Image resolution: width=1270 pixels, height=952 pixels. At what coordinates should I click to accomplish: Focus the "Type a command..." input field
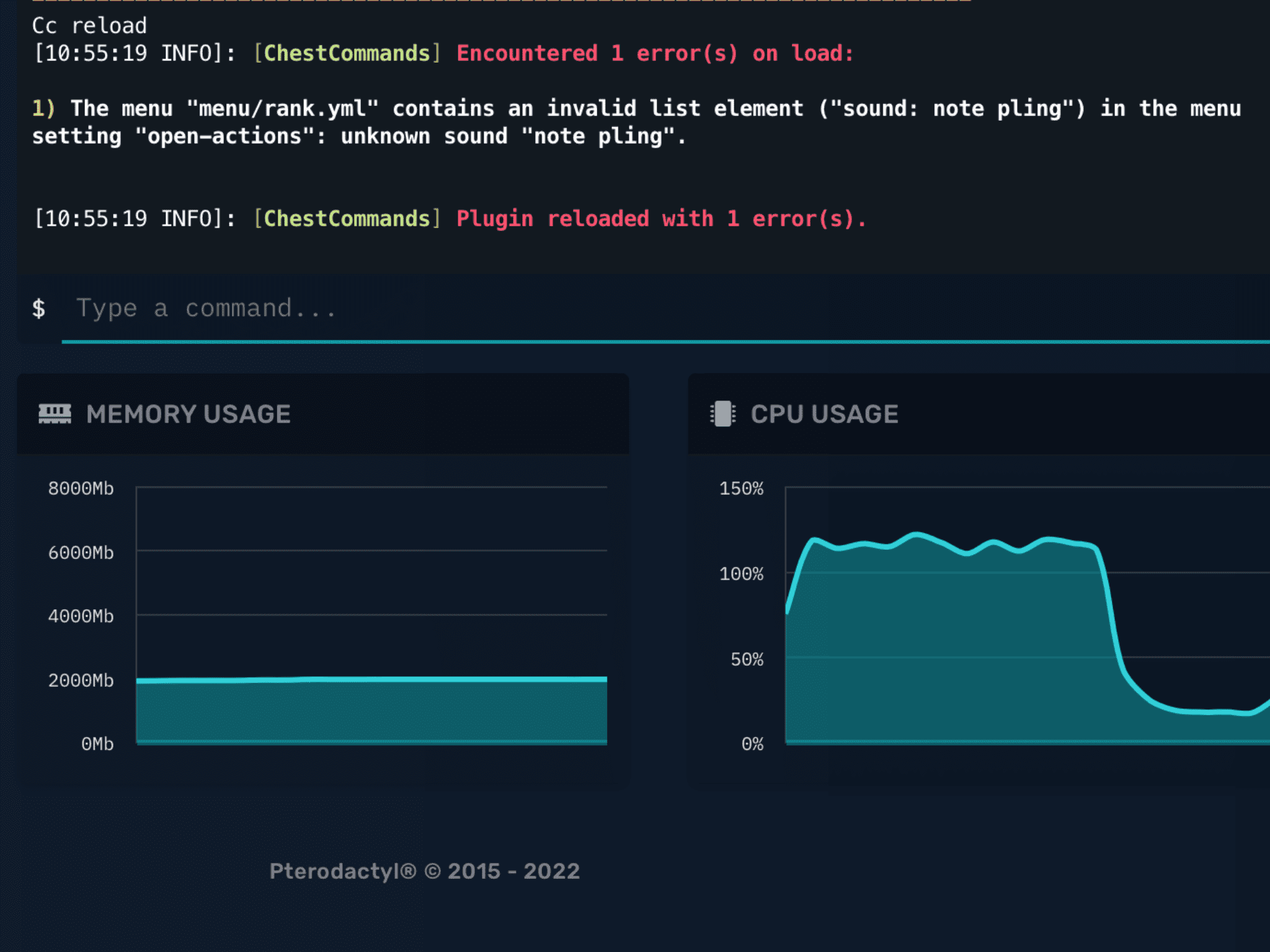click(x=620, y=309)
